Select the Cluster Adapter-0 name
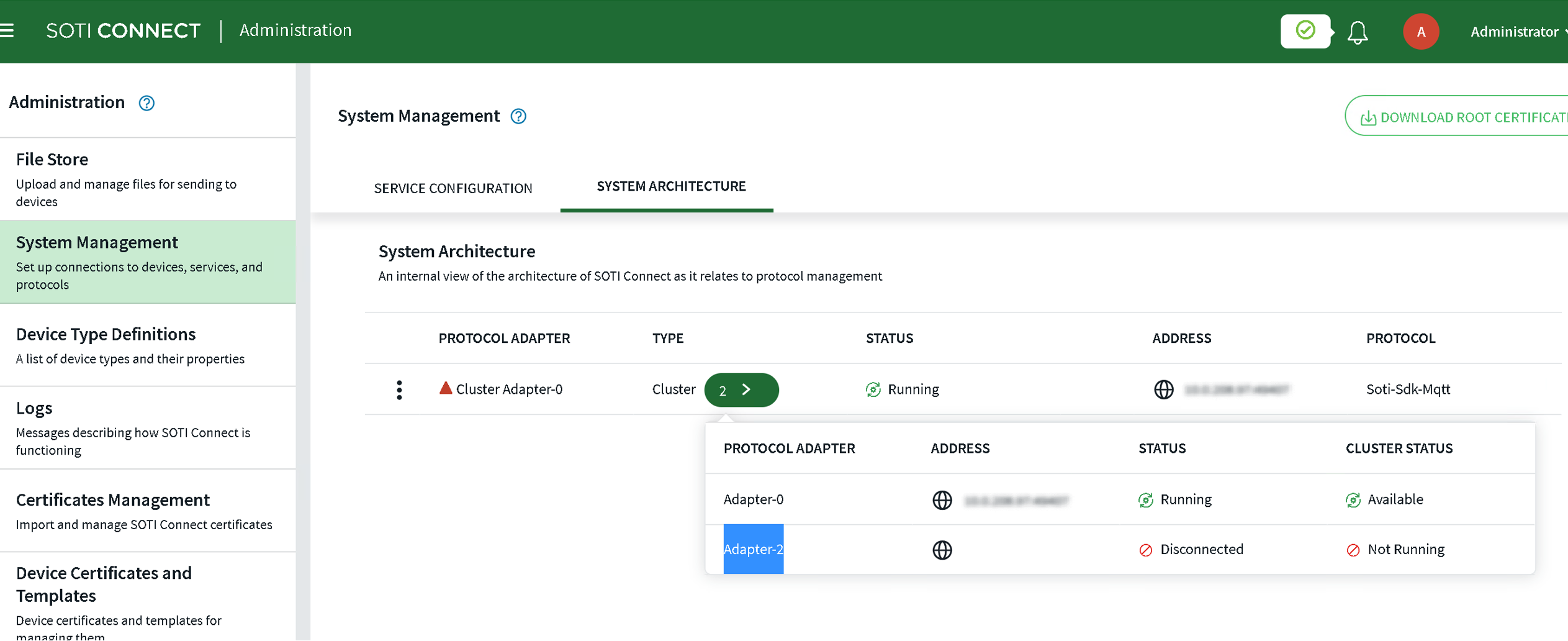This screenshot has width=1568, height=641. tap(509, 389)
